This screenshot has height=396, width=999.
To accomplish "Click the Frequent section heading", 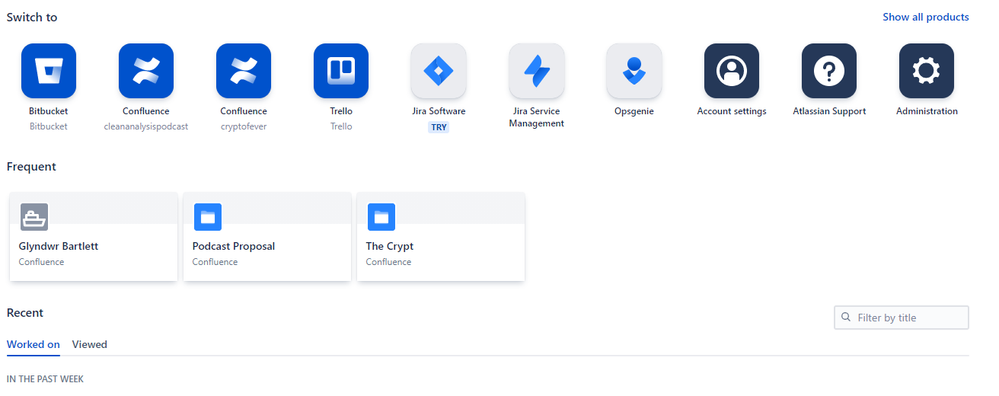I will point(31,167).
